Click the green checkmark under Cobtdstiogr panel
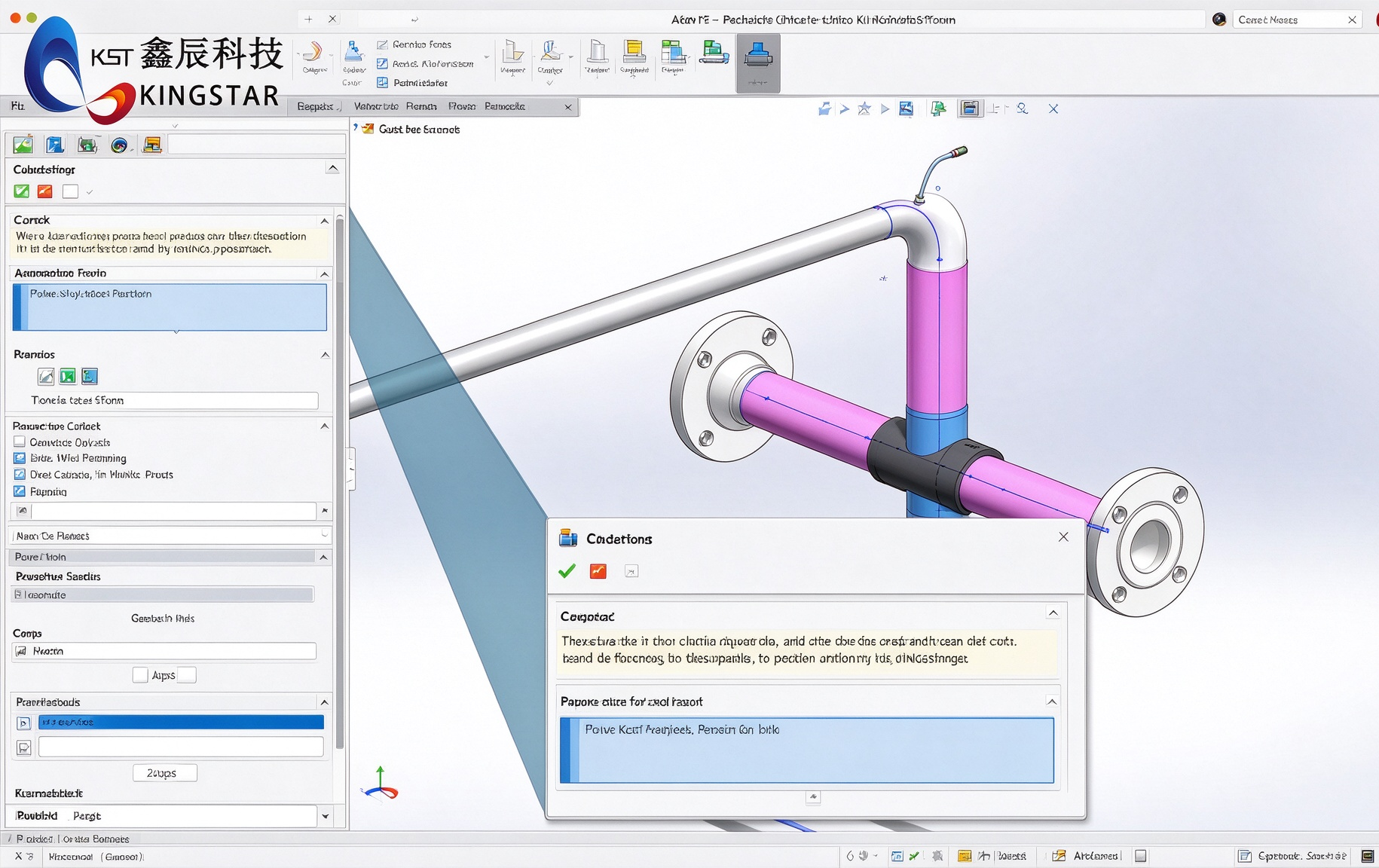Screen dimensions: 1379x868 pos(22,191)
